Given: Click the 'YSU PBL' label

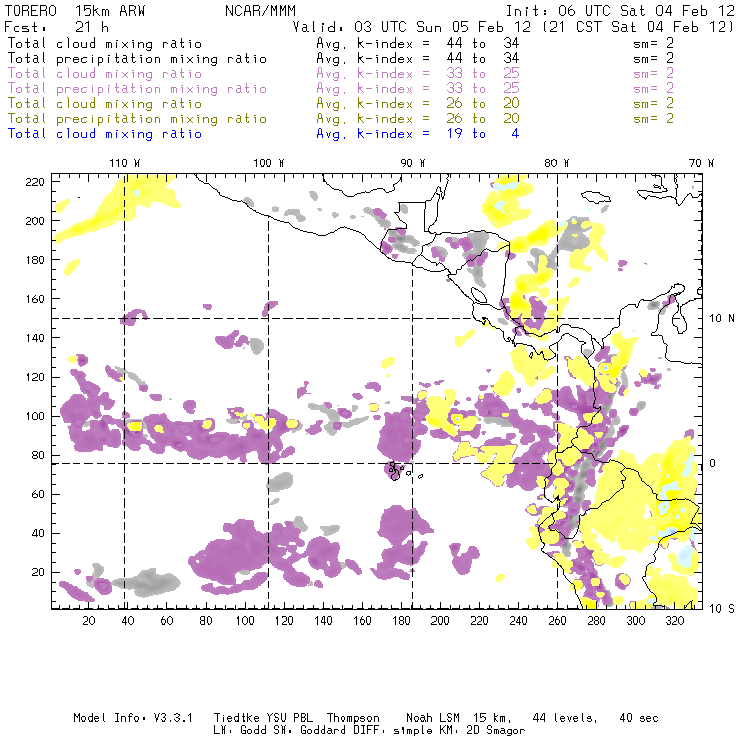Looking at the screenshot, I should 289,718.
